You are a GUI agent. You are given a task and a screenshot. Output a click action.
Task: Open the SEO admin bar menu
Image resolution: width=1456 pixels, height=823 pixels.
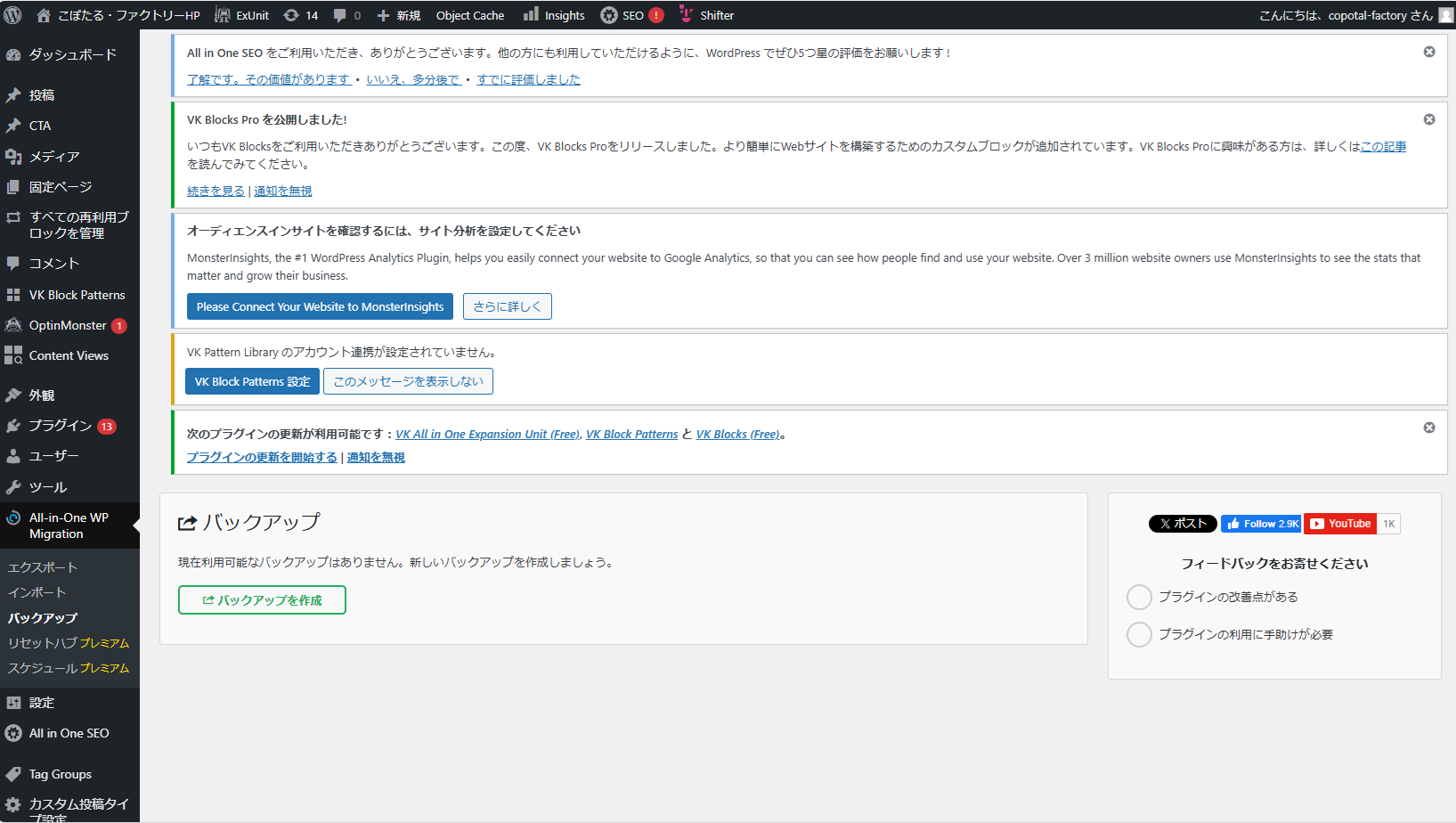pyautogui.click(x=631, y=15)
